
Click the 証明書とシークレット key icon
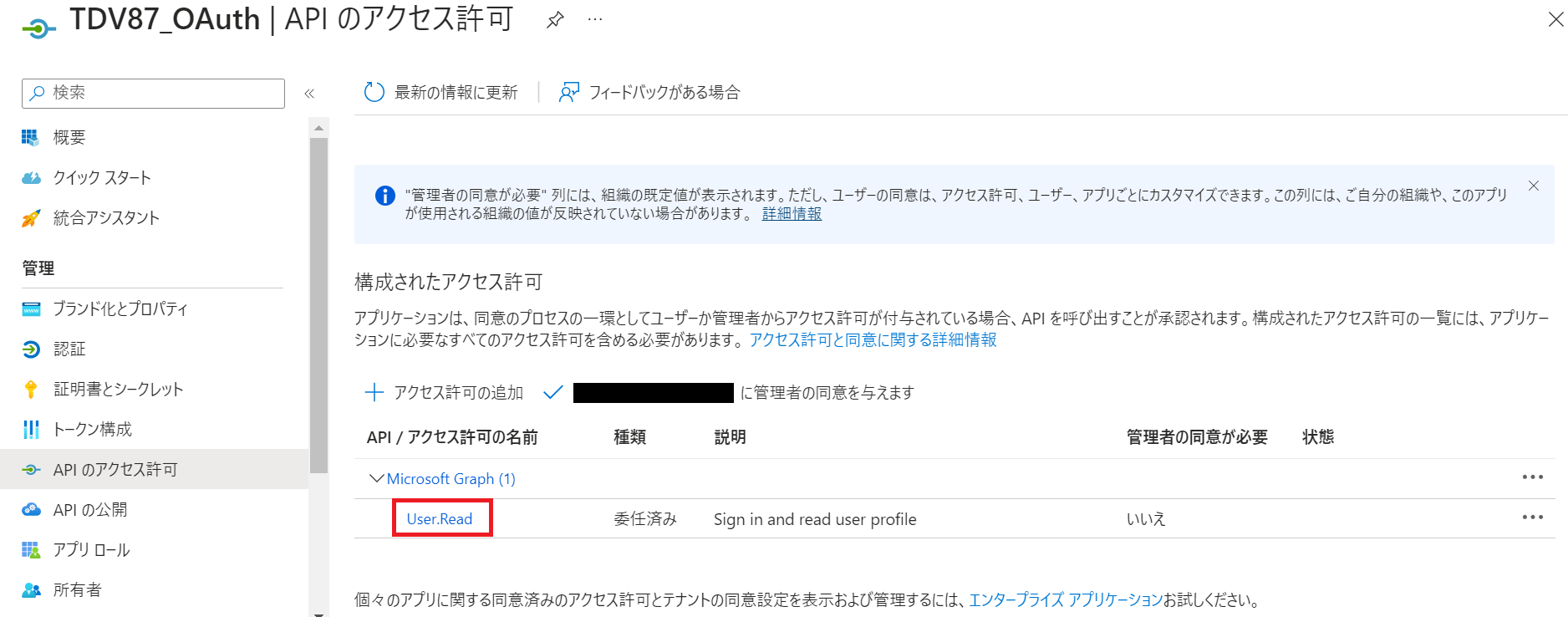(31, 389)
